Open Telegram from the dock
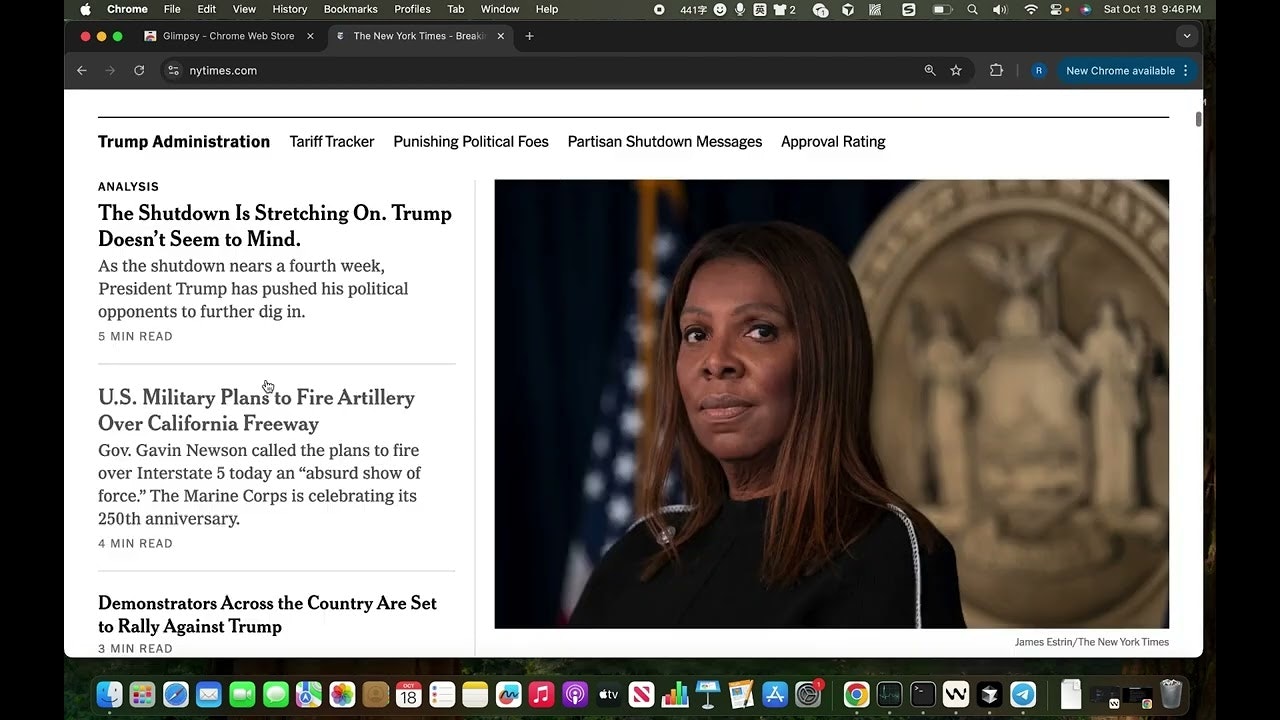 click(x=1023, y=694)
